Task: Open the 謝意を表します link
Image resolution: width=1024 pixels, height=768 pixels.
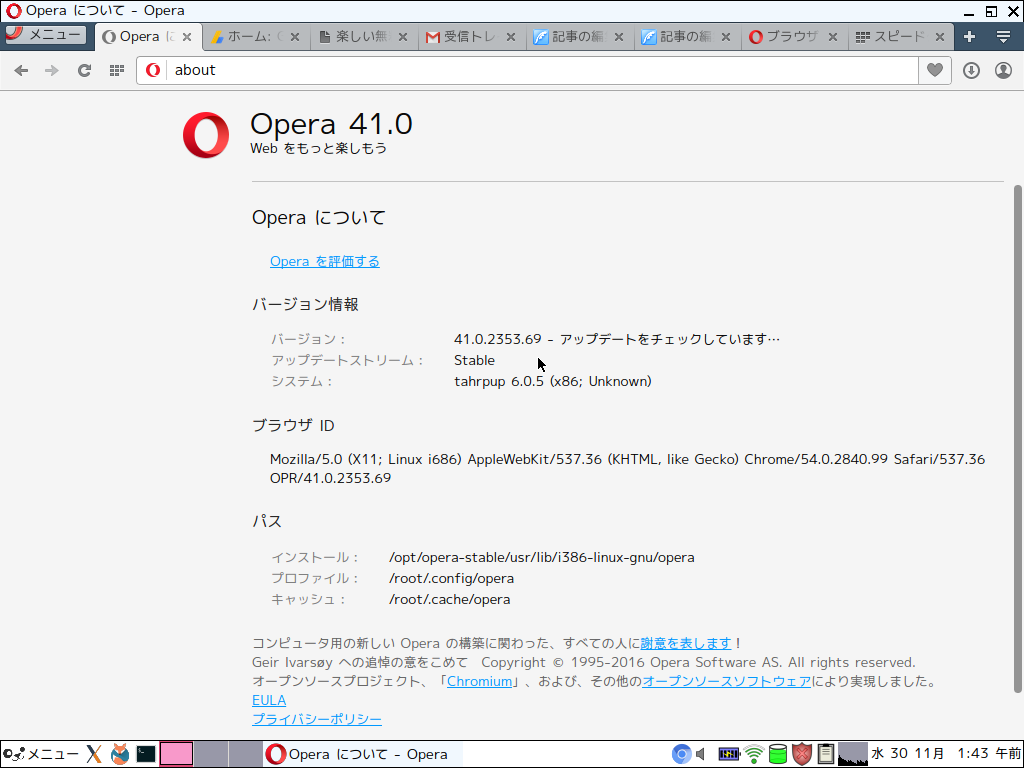Action: point(686,643)
